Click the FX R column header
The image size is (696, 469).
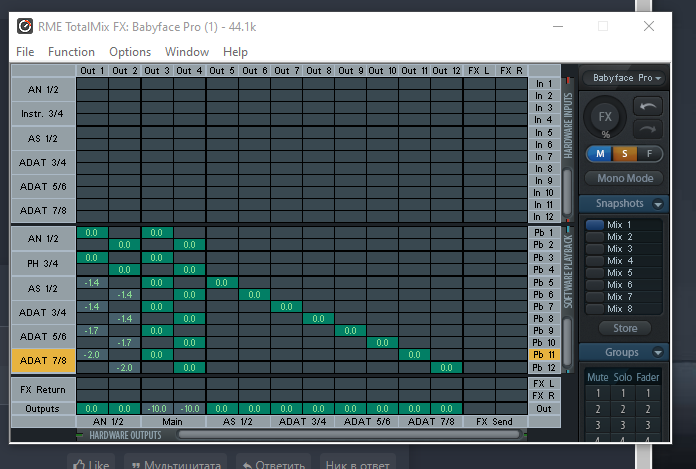(511, 71)
